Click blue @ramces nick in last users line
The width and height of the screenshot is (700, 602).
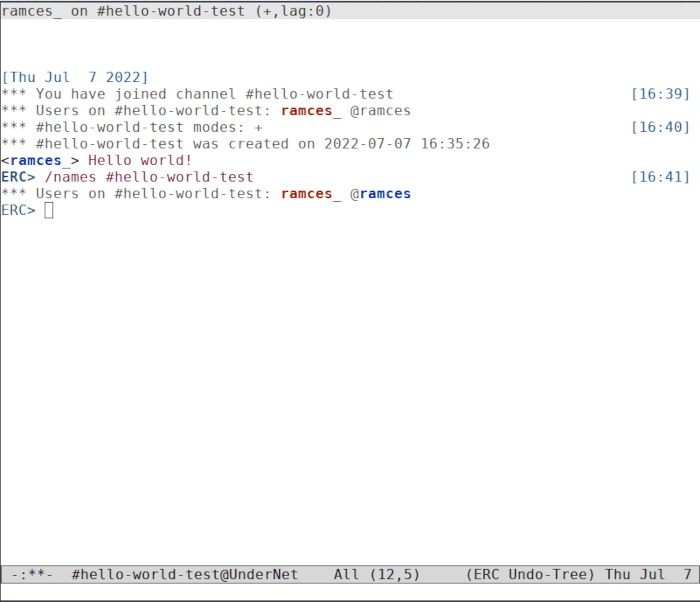380,194
